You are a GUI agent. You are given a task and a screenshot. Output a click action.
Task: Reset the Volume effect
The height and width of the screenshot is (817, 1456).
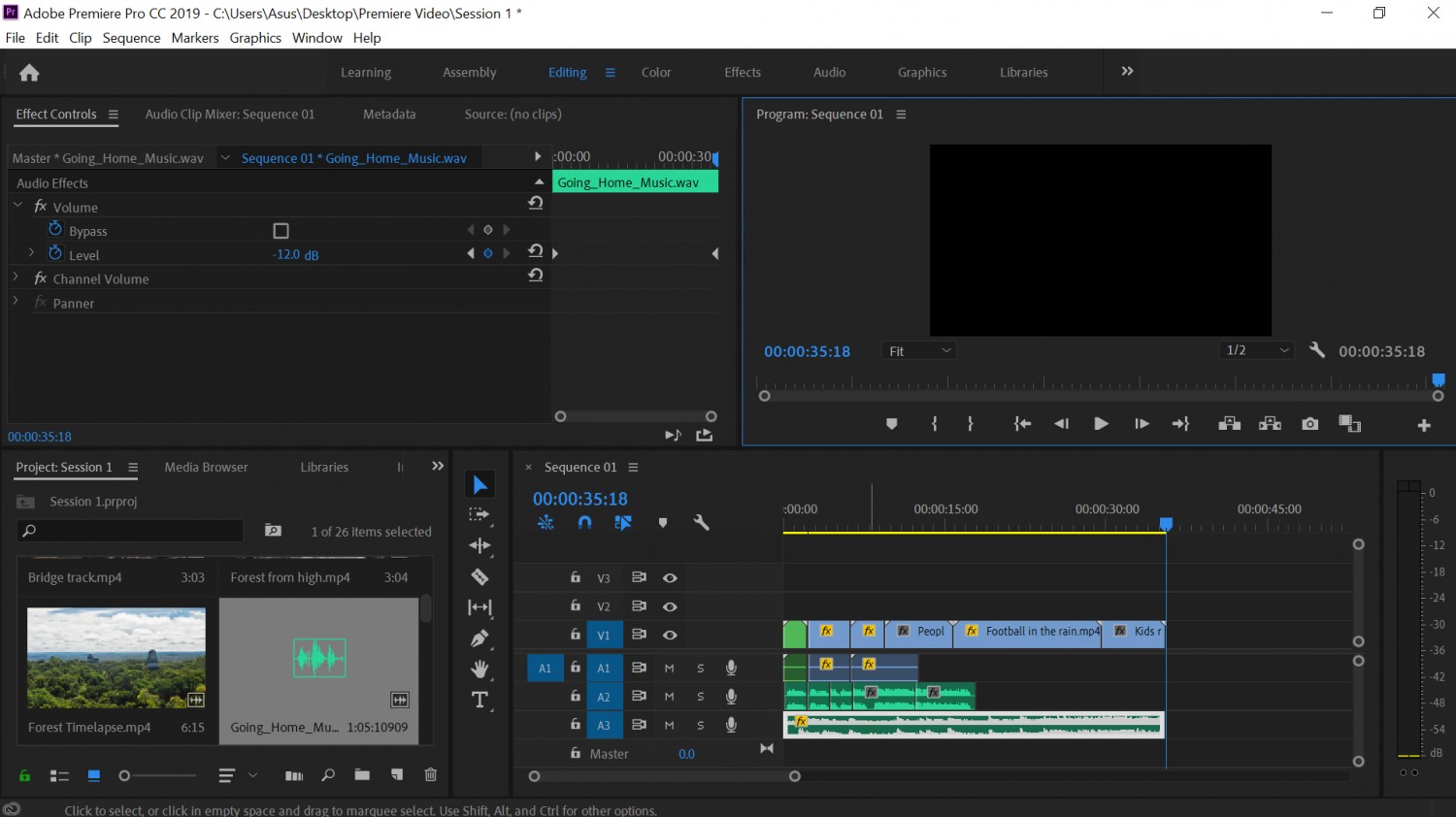(535, 203)
